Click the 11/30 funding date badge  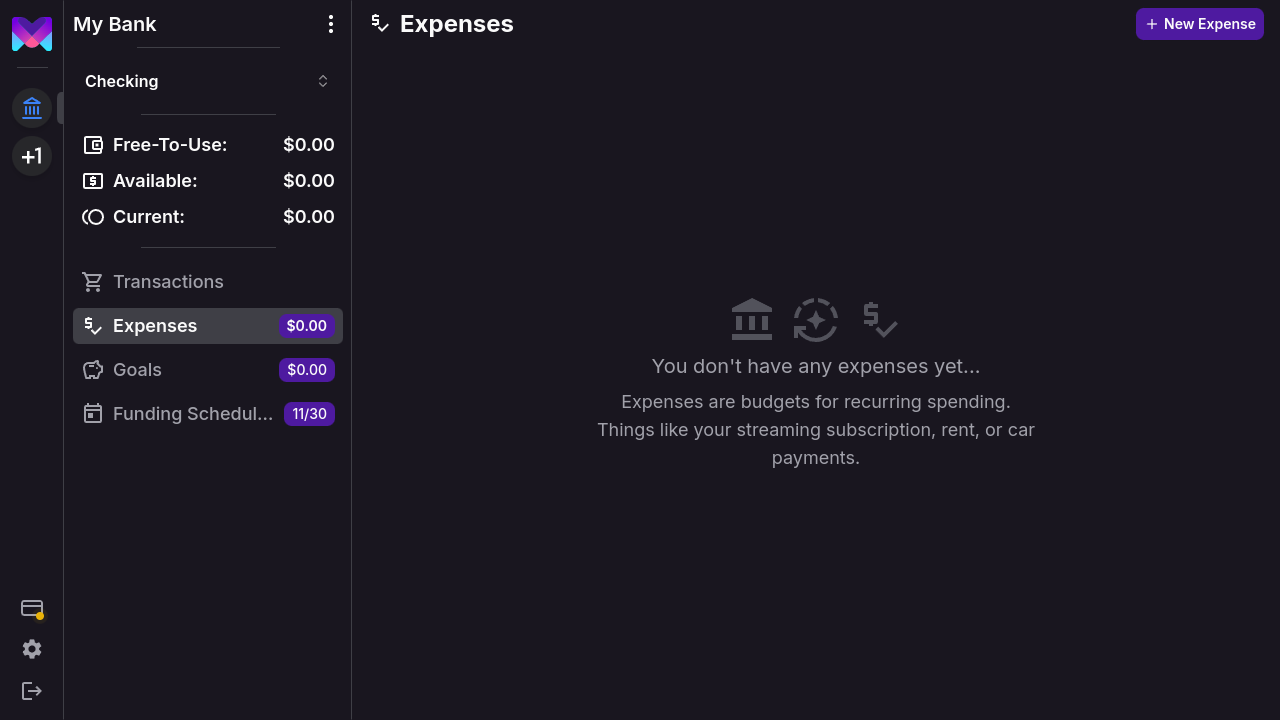click(309, 414)
